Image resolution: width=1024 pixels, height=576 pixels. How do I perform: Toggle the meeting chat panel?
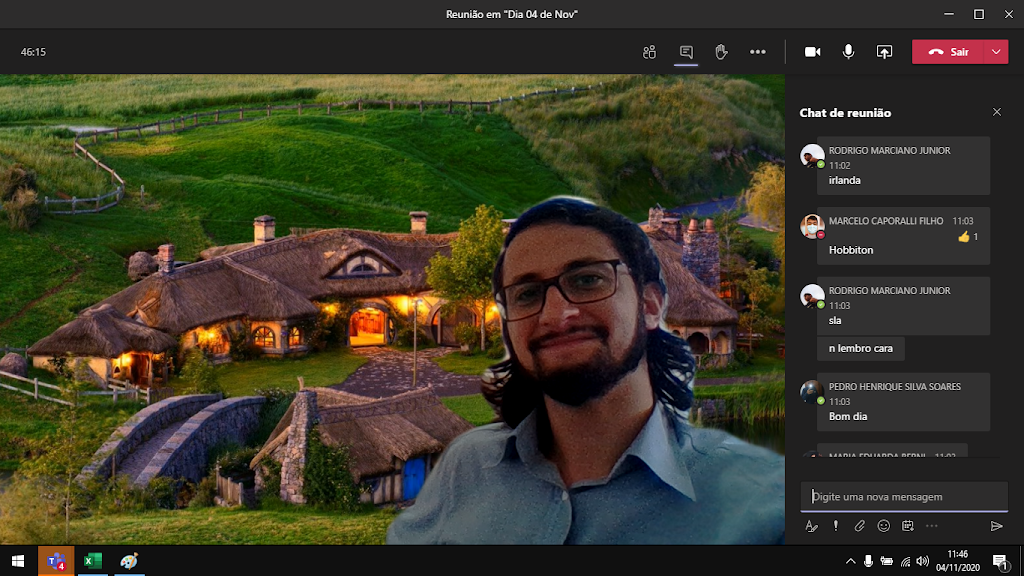pyautogui.click(x=686, y=52)
